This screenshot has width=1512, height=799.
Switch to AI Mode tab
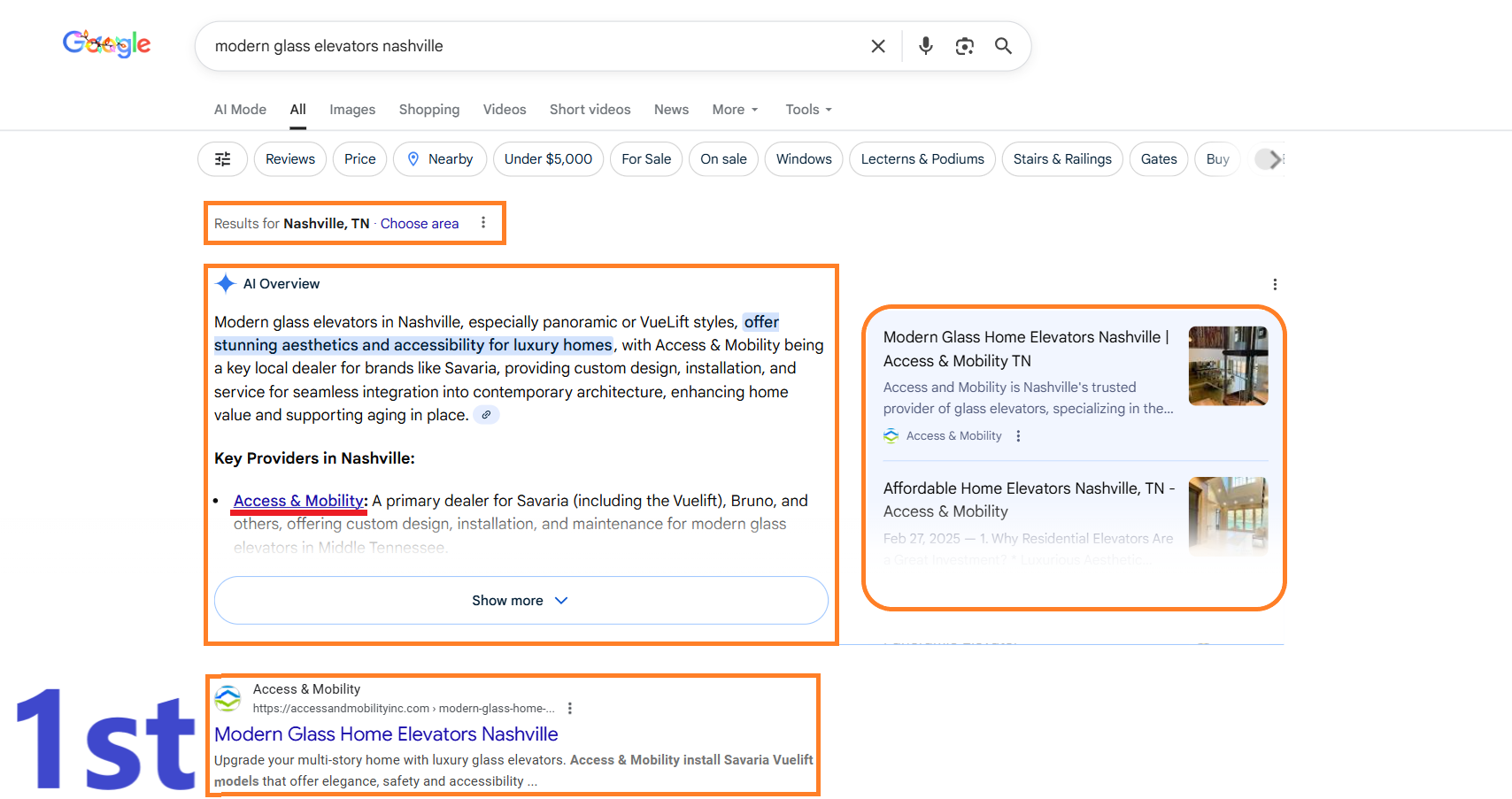[240, 110]
